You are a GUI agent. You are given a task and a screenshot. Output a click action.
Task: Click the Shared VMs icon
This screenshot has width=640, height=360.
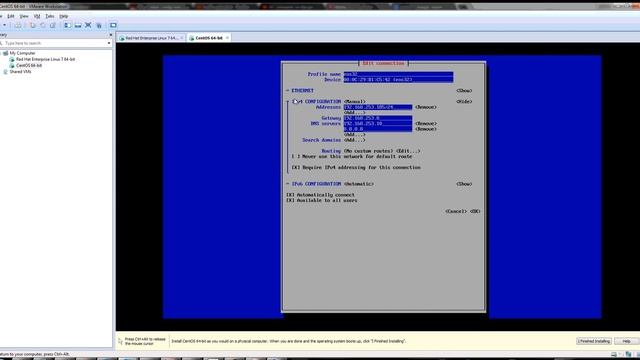[6, 71]
